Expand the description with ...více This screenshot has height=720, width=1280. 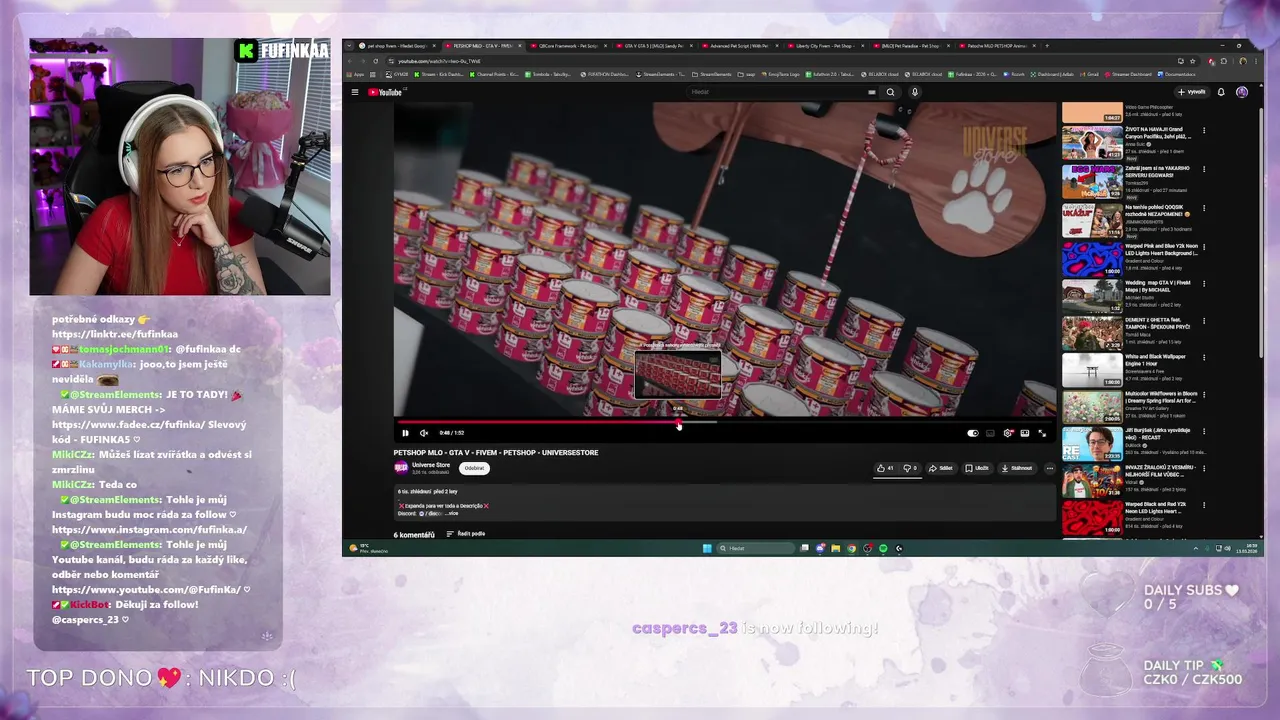(451, 513)
